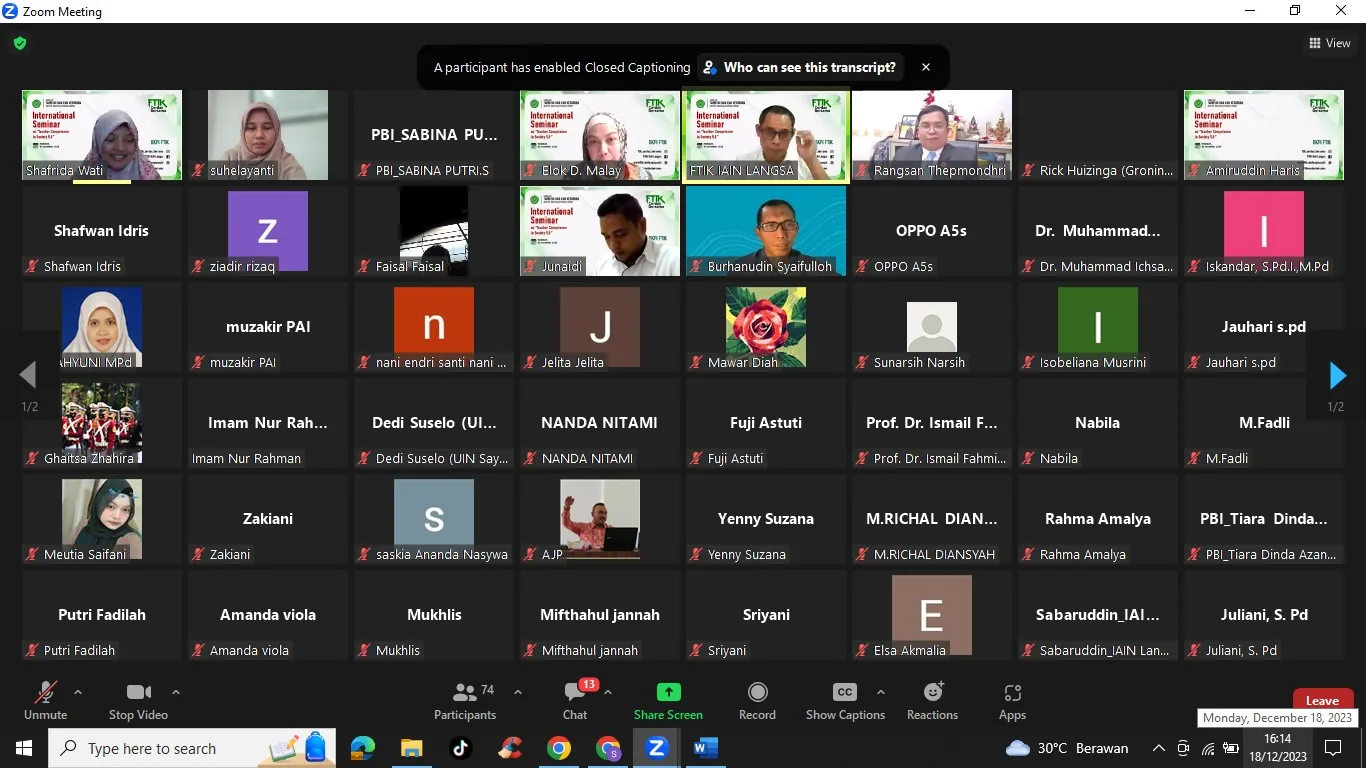
Task: Click the green encryption shield icon
Action: (x=20, y=43)
